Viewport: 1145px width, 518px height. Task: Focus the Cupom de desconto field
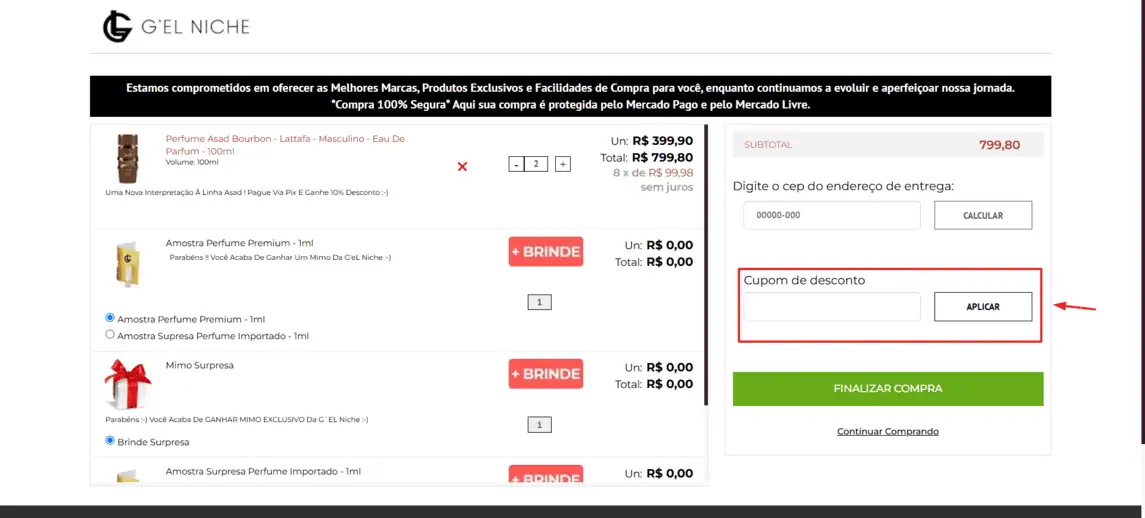pyautogui.click(x=832, y=307)
